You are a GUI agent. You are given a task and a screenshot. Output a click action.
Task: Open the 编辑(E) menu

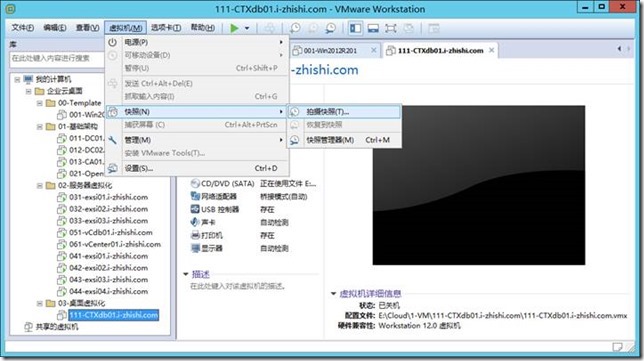55,28
